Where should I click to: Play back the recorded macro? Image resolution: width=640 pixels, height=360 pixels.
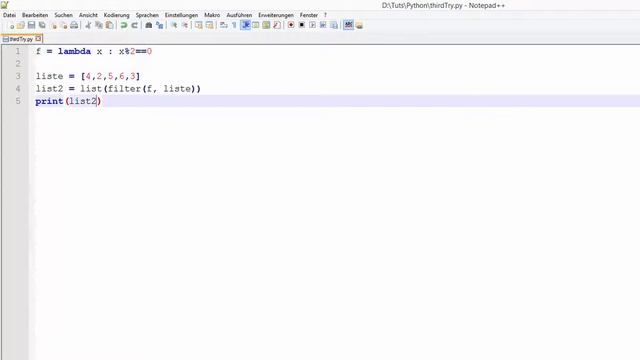tap(312, 25)
